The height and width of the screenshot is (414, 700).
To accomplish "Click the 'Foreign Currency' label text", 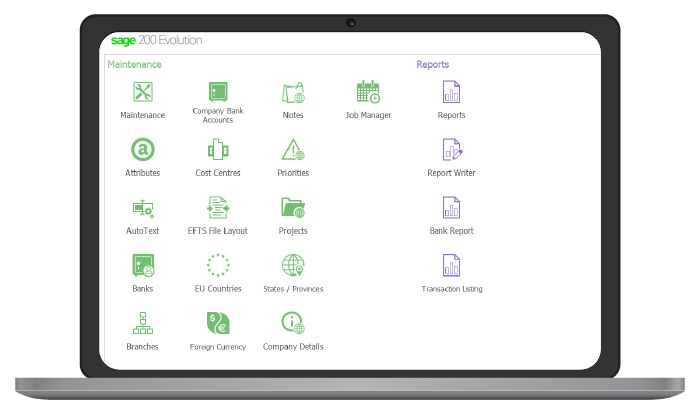I will pos(218,347).
